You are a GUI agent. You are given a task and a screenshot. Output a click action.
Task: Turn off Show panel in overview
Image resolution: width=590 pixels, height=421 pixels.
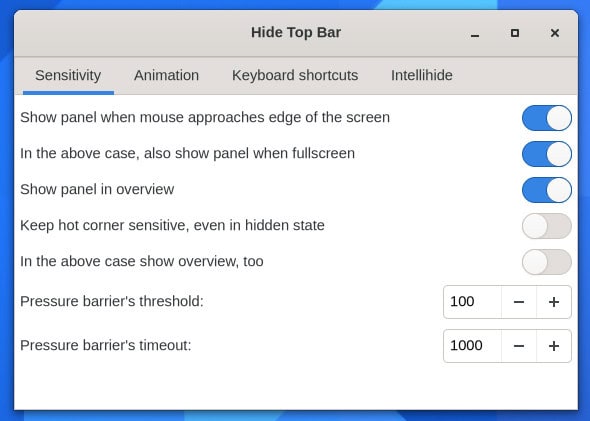click(x=547, y=190)
